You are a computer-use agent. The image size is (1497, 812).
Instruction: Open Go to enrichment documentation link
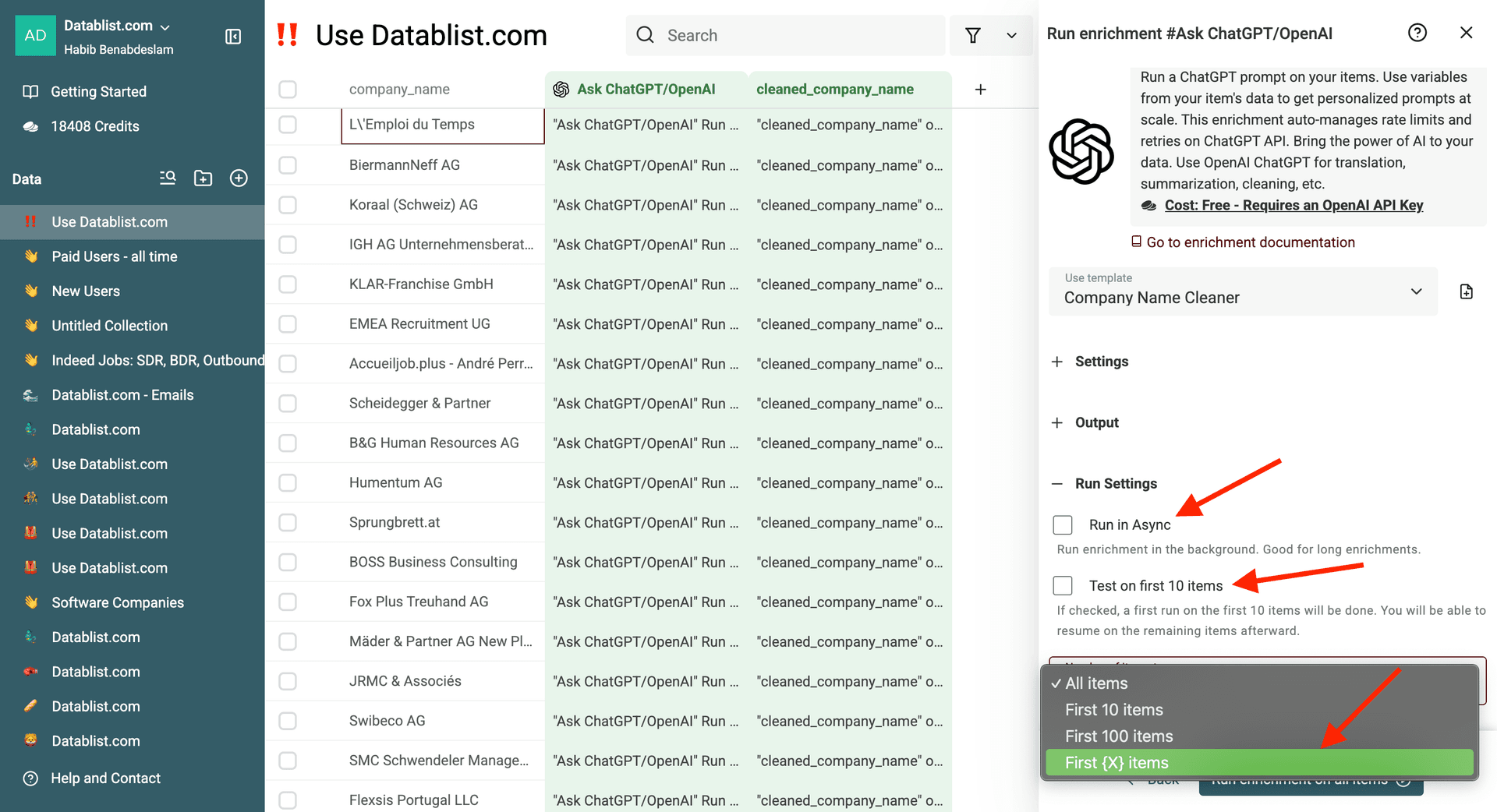tap(1250, 242)
